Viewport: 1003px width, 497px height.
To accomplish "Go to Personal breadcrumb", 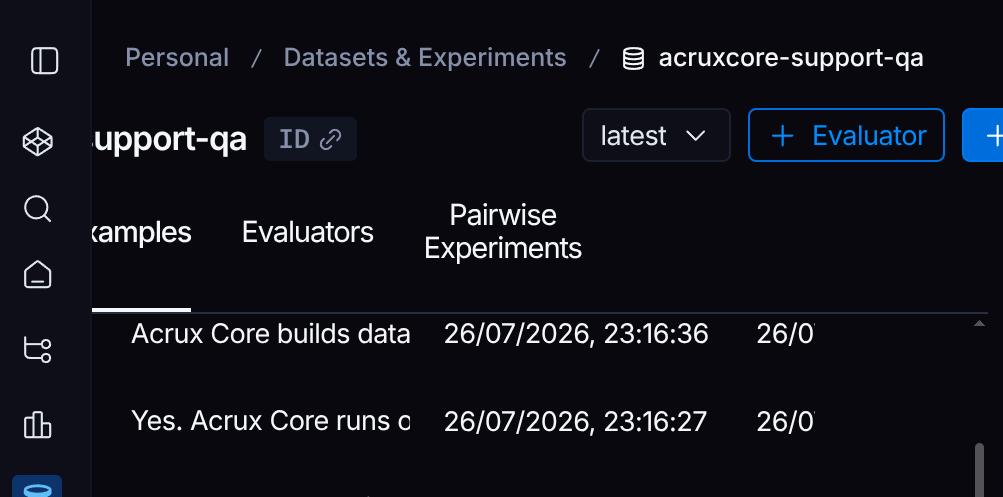I will (x=177, y=58).
